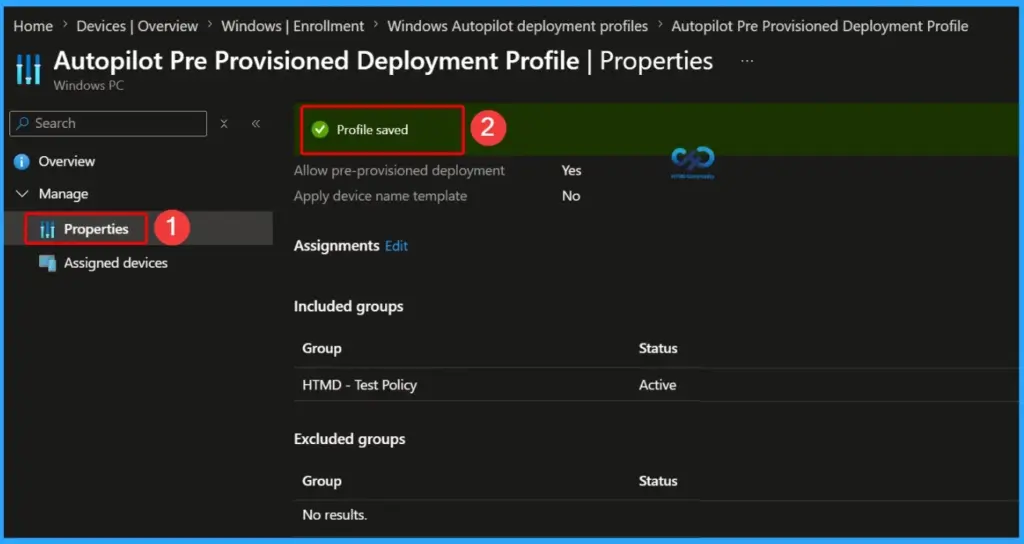Collapse the sidebar with the double chevron
The width and height of the screenshot is (1024, 544).
tap(256, 123)
